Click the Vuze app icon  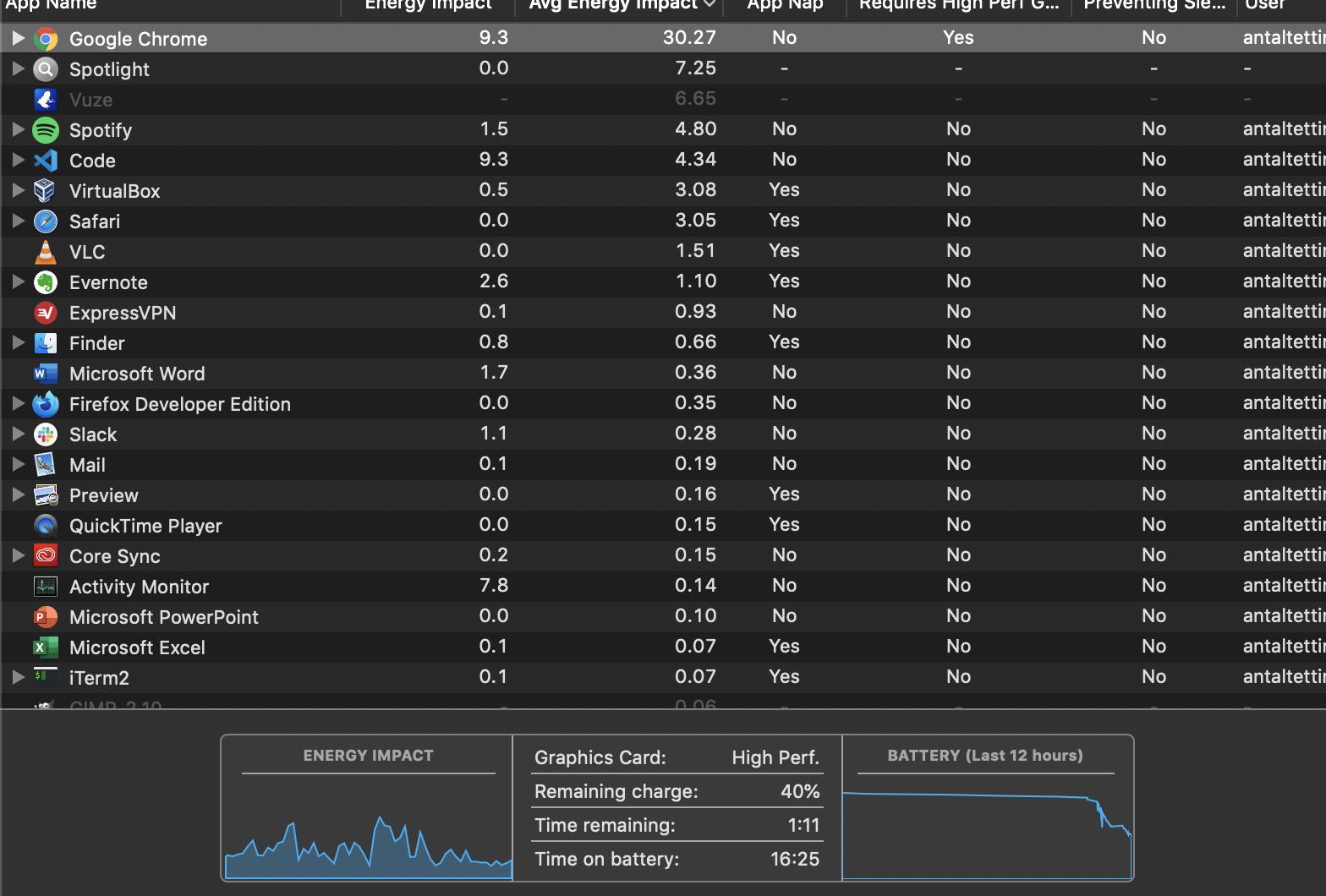(x=46, y=100)
